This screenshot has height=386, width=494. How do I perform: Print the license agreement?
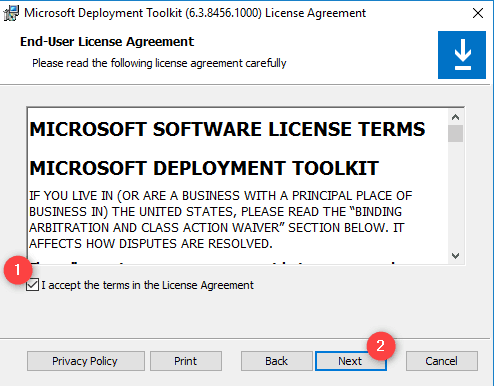[186, 361]
